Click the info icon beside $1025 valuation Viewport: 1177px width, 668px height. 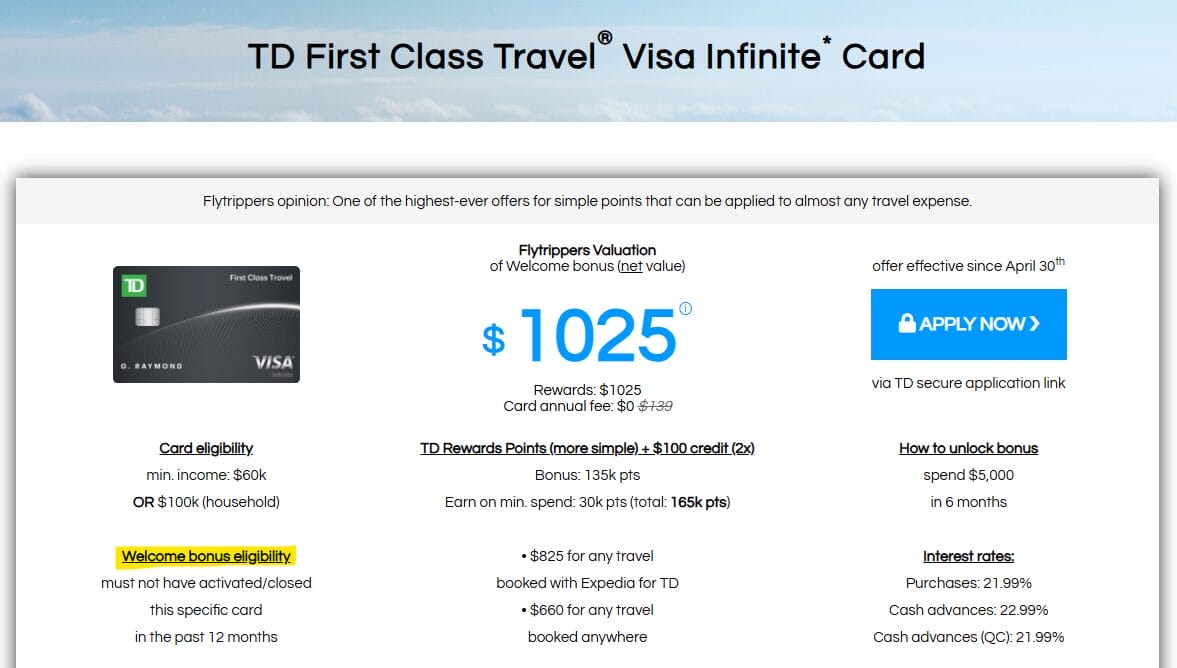pyautogui.click(x=685, y=309)
